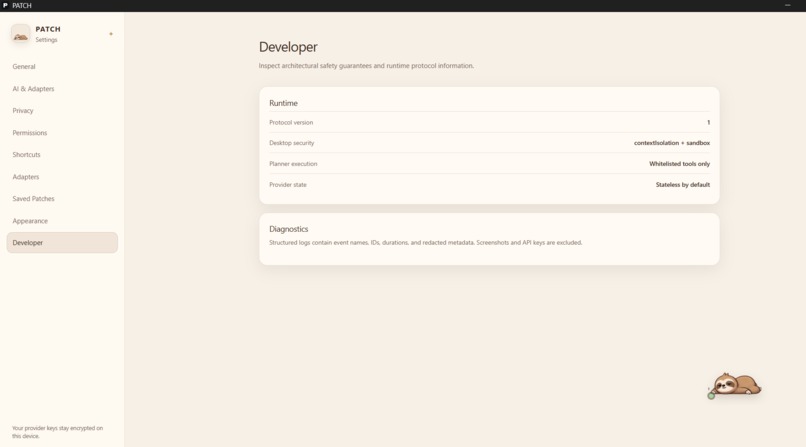This screenshot has width=806, height=447.
Task: Click the PATCH app icon in title bar
Action: 5,5
